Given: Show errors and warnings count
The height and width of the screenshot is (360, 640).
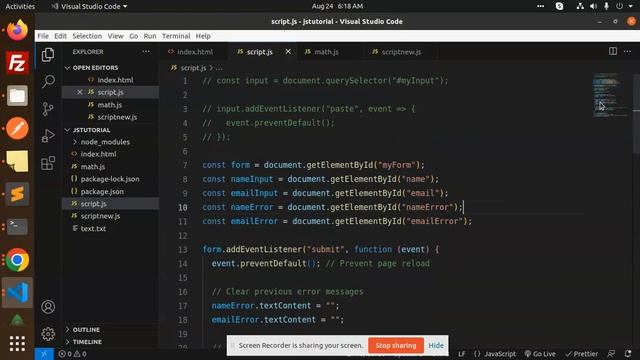Looking at the screenshot, I should point(72,354).
